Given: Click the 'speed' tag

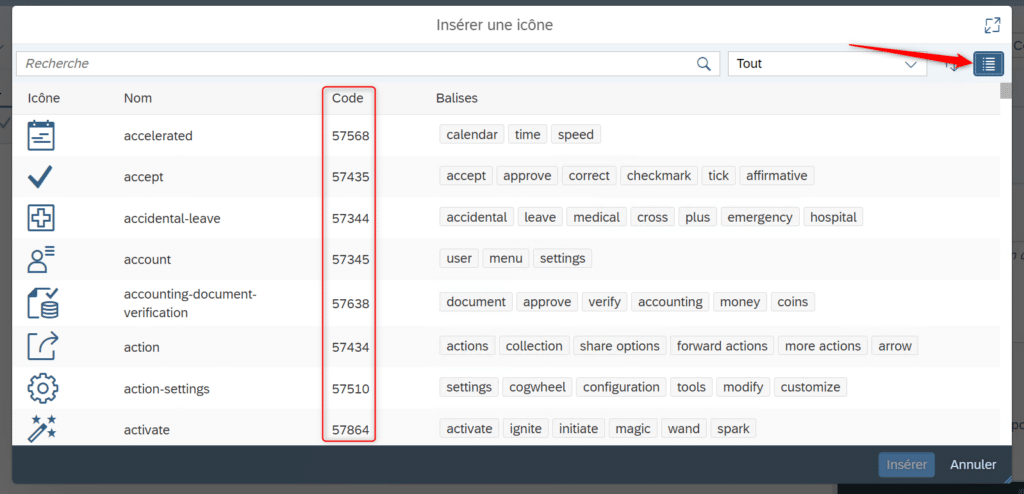Looking at the screenshot, I should [576, 135].
